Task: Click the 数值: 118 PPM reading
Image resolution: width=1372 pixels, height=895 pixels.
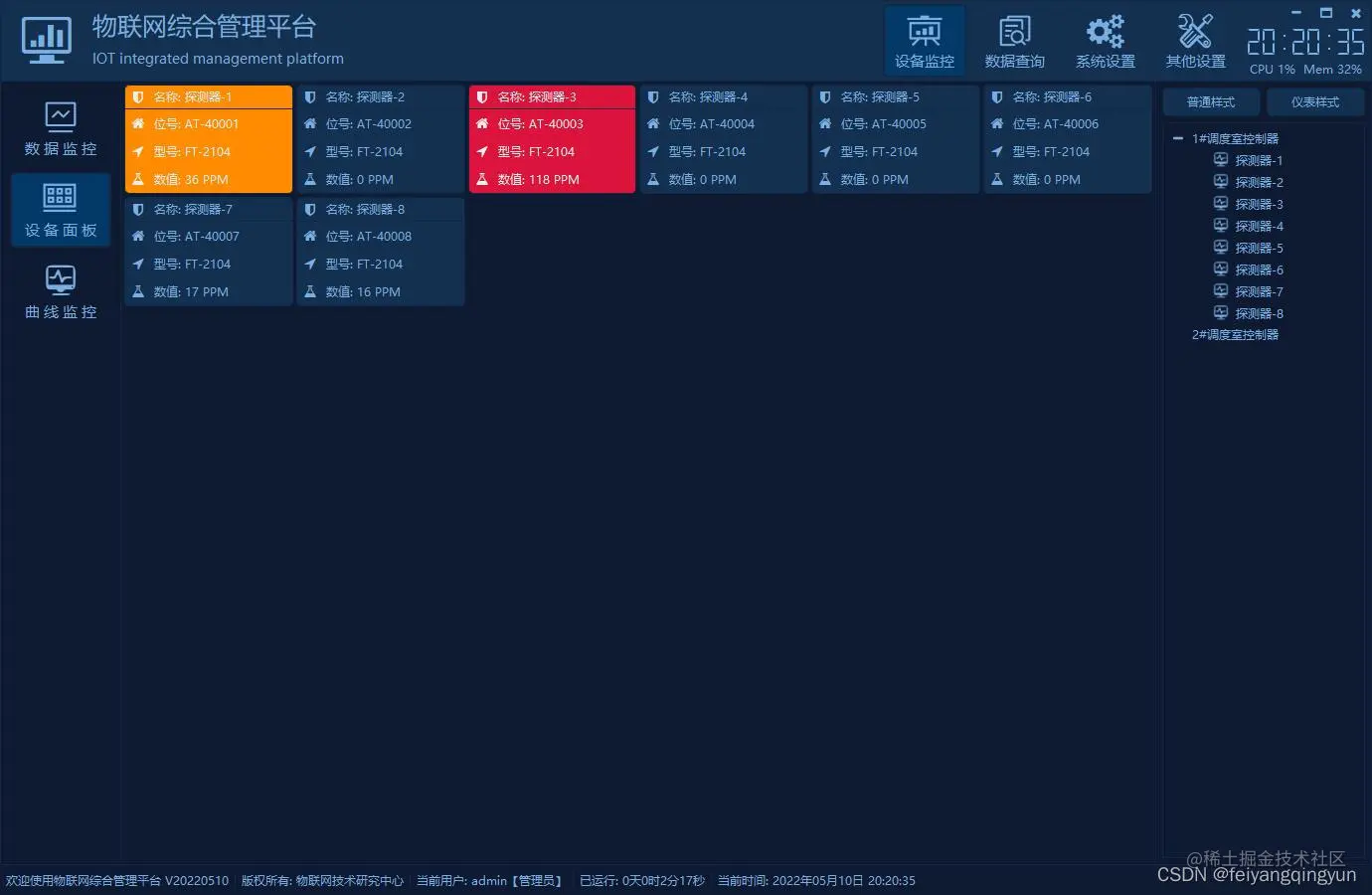Action: coord(538,180)
